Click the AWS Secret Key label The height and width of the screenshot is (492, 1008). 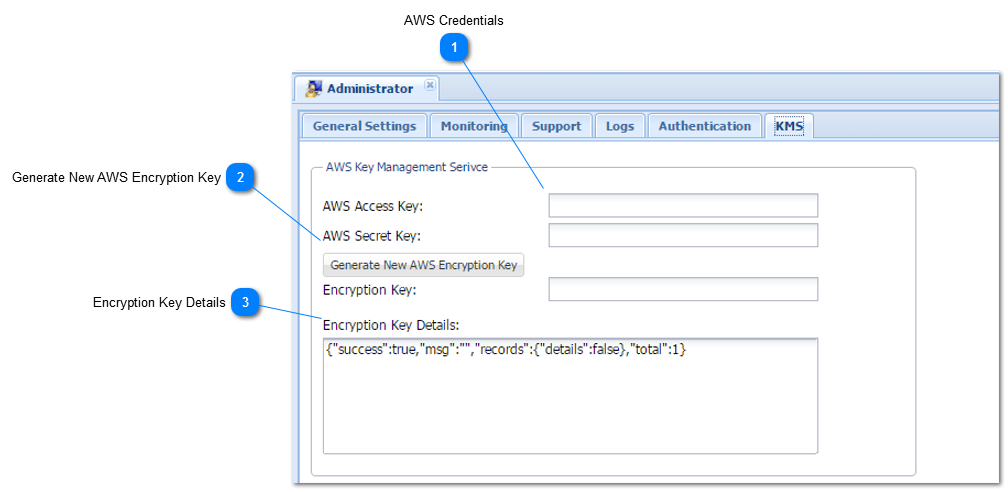[x=372, y=236]
